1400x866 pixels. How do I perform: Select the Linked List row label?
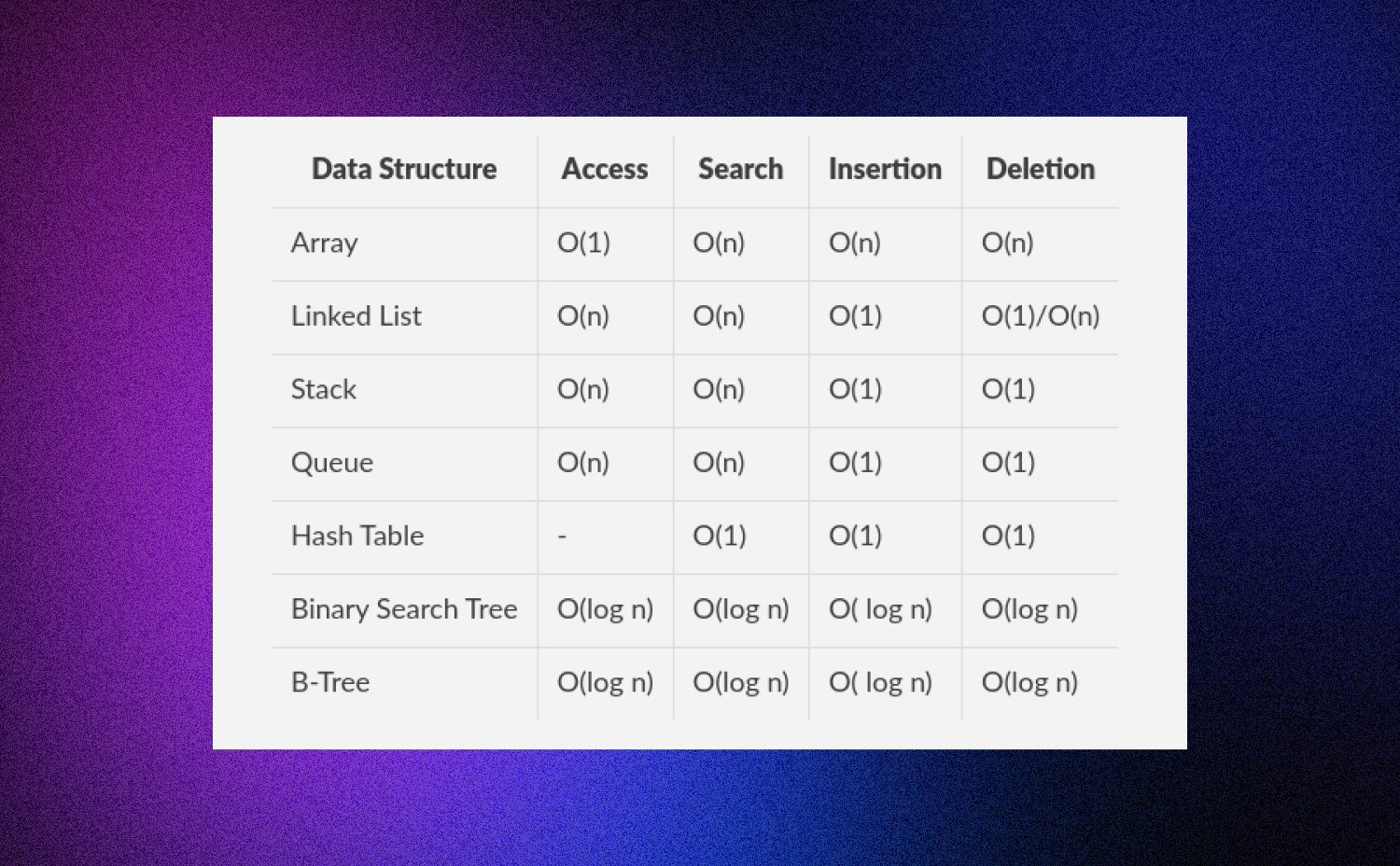(x=357, y=316)
